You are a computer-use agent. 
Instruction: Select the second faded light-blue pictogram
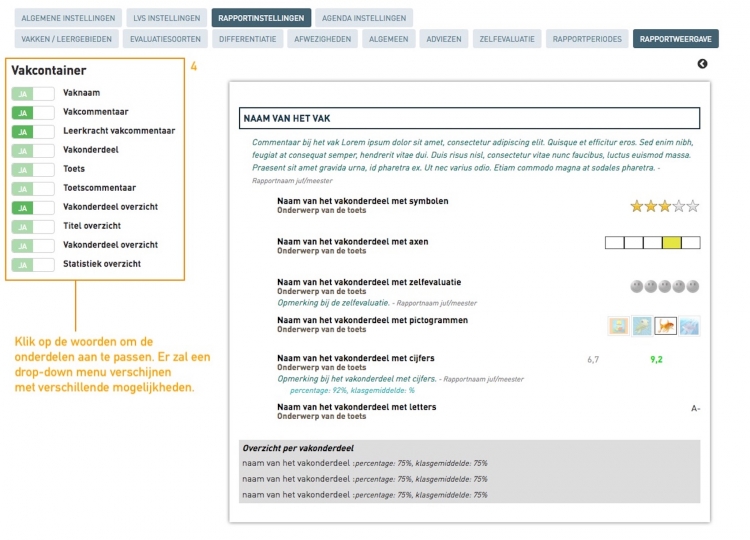(x=642, y=326)
